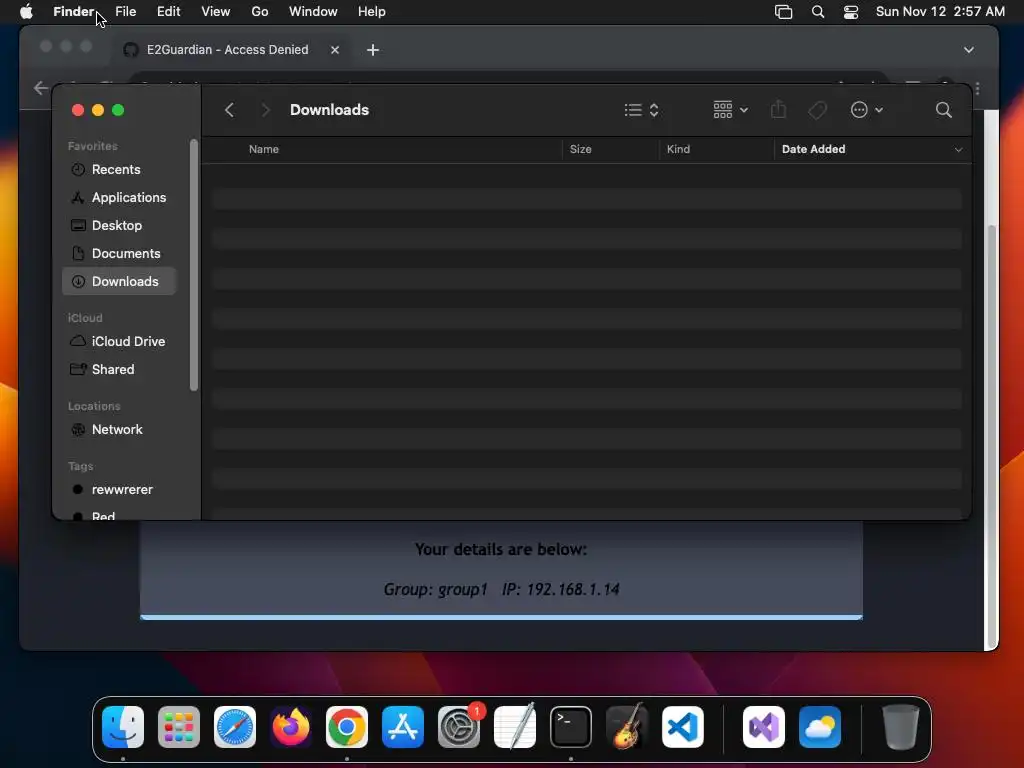Toggle Date Added sort order chevron

tap(958, 150)
